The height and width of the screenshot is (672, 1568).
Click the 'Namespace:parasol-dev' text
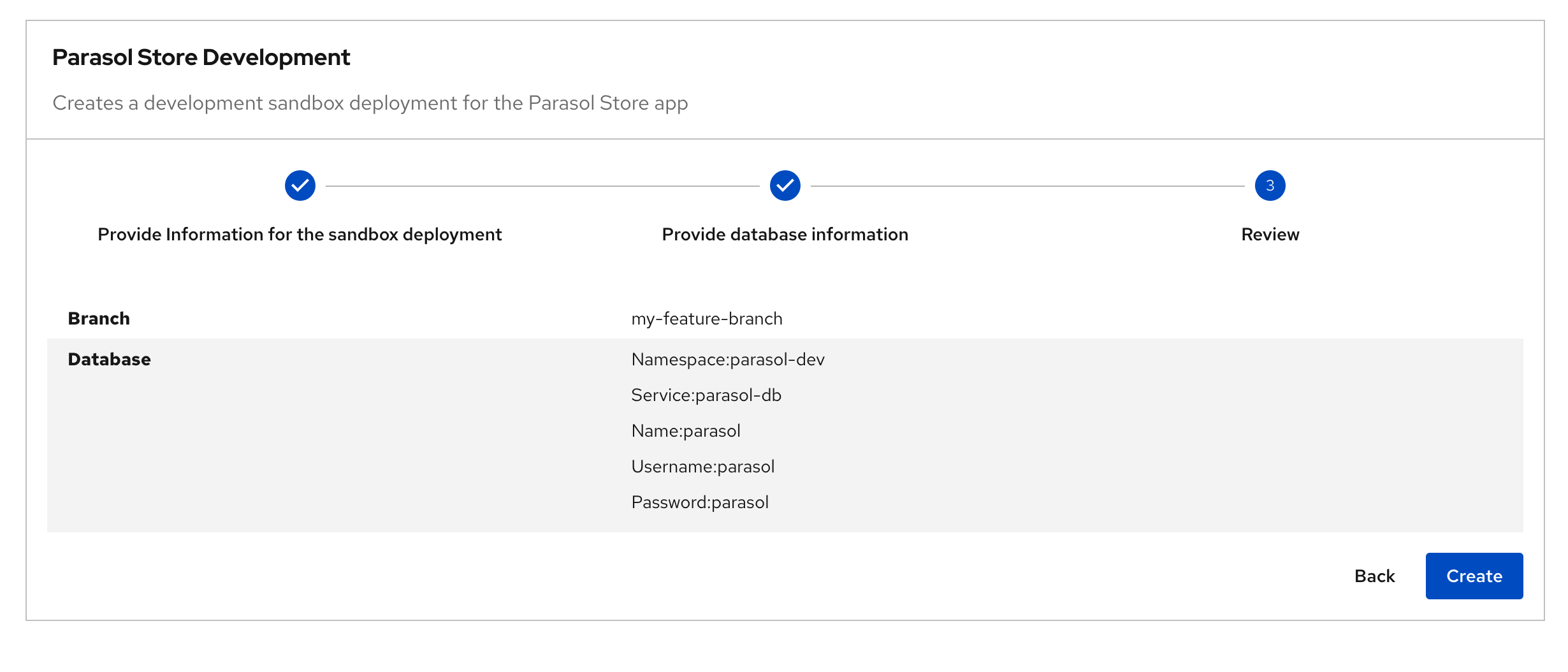coord(728,360)
